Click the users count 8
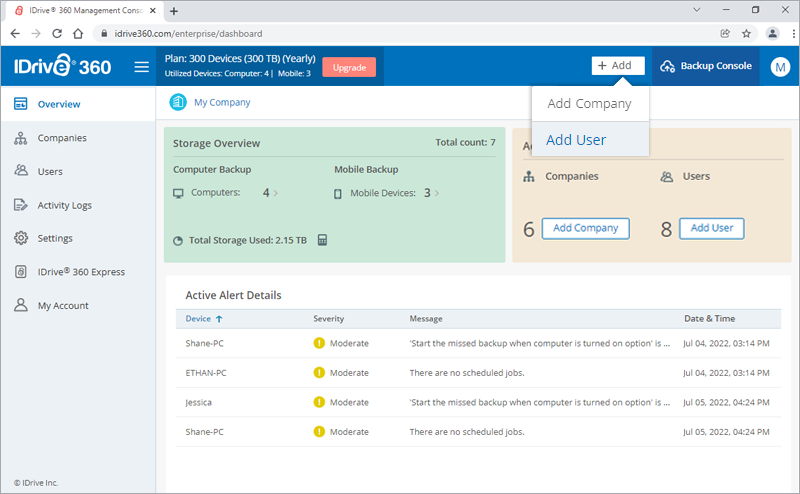The image size is (800, 494). point(666,229)
